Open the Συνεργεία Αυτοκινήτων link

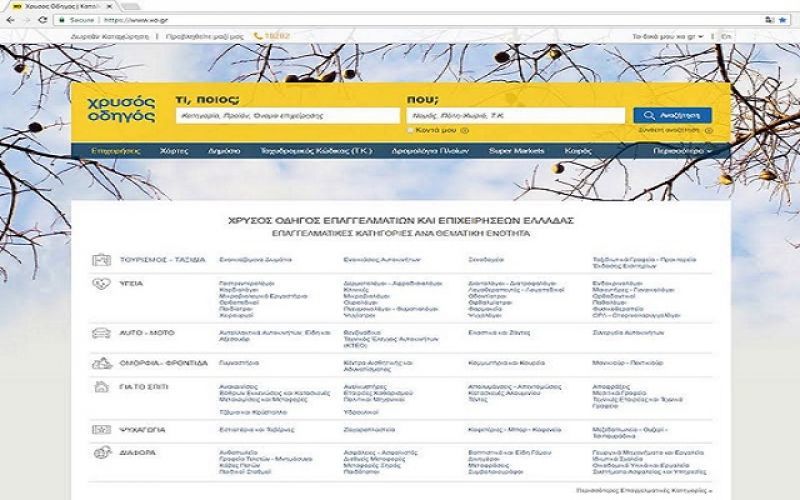tap(628, 333)
